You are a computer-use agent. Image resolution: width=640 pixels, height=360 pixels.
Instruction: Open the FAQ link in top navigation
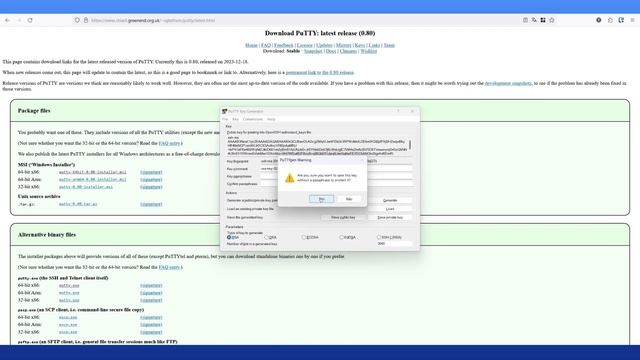tap(266, 45)
